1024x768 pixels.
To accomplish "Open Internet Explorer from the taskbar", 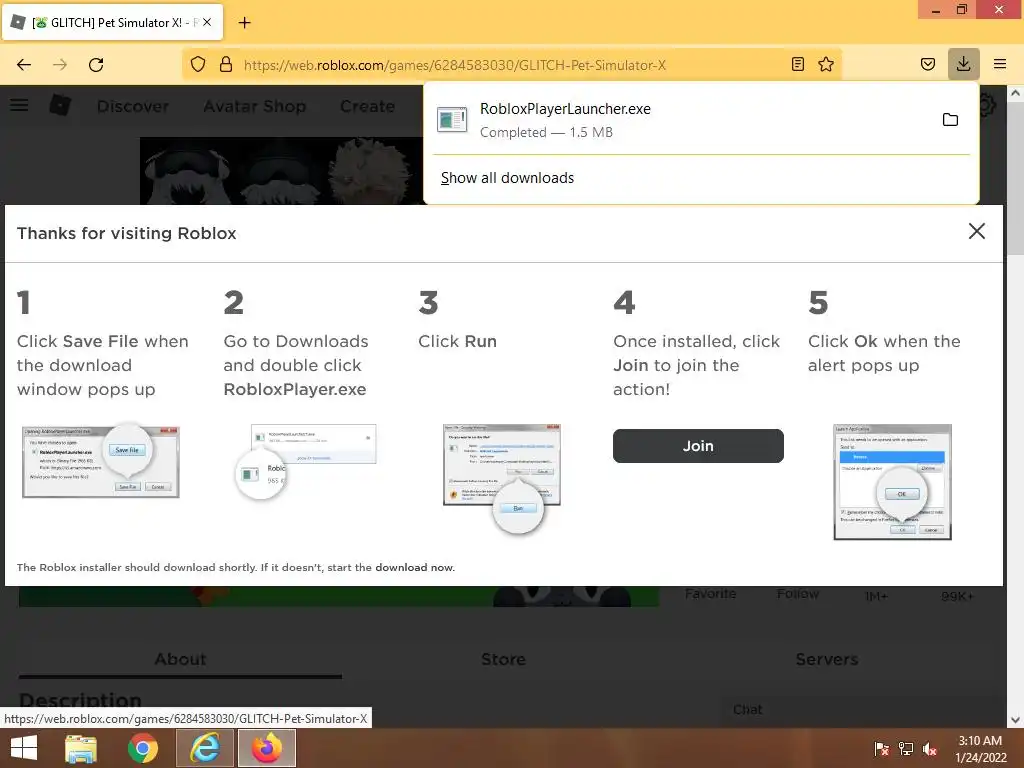I will coord(204,748).
